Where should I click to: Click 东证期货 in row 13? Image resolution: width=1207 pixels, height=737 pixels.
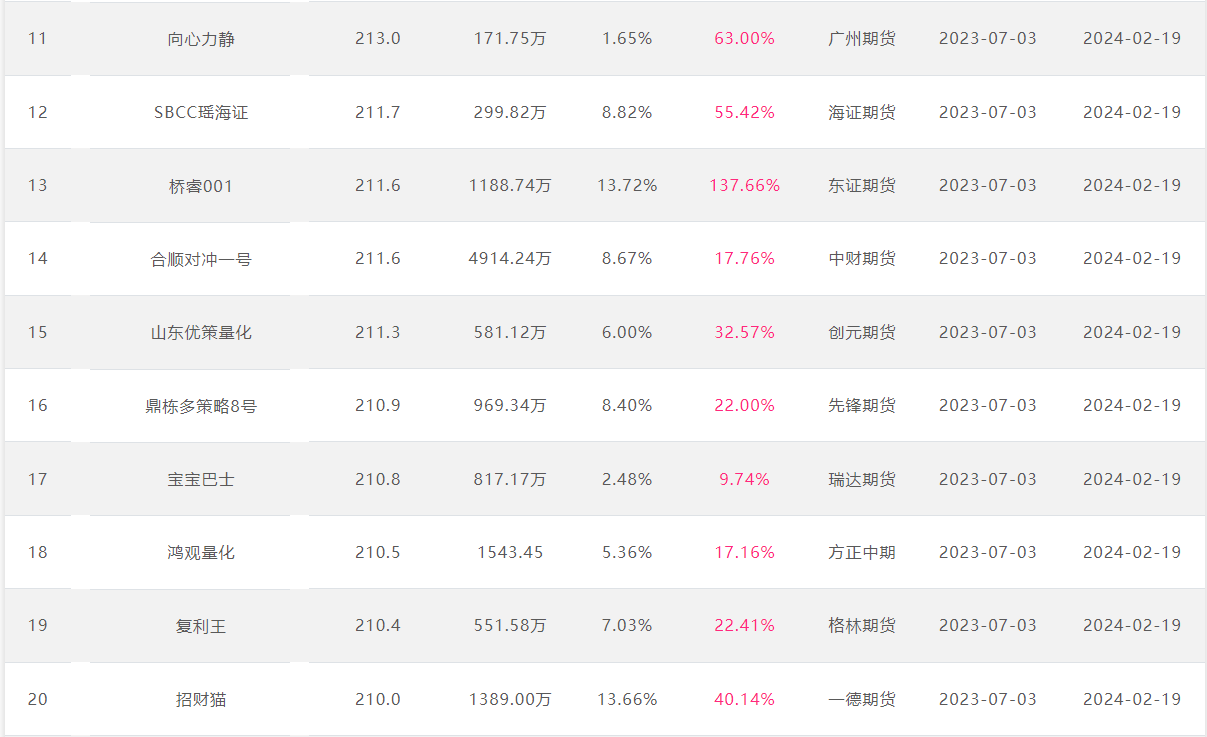pyautogui.click(x=862, y=186)
